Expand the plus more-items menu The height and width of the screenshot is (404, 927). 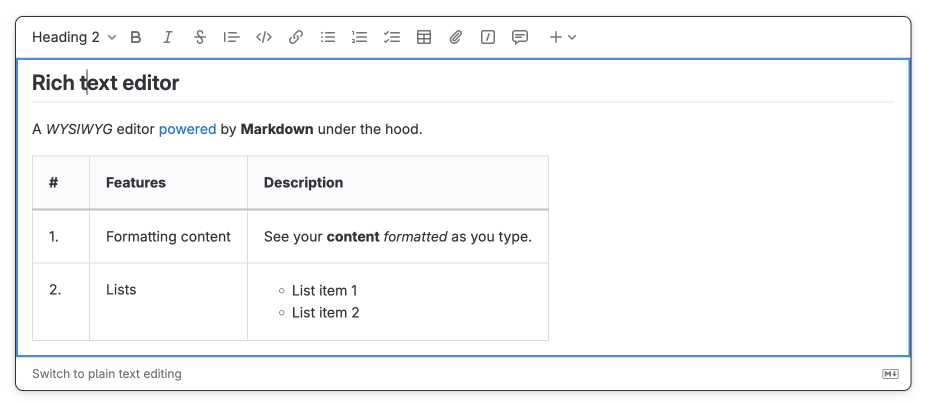562,38
